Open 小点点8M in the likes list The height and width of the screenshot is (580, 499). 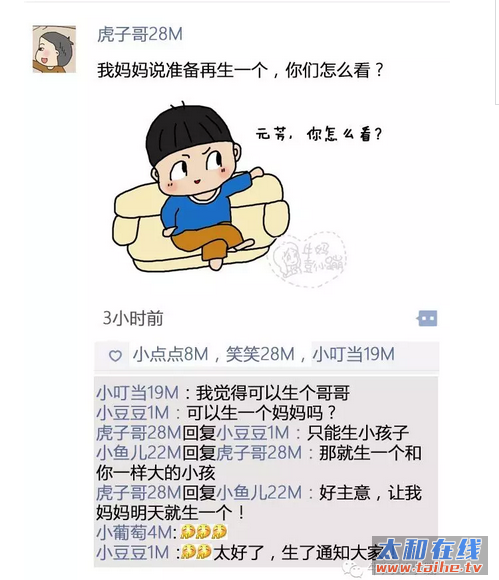coord(171,354)
